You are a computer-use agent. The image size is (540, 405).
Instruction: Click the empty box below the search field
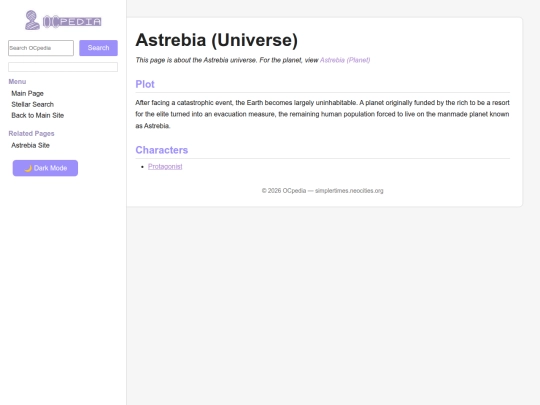click(63, 67)
